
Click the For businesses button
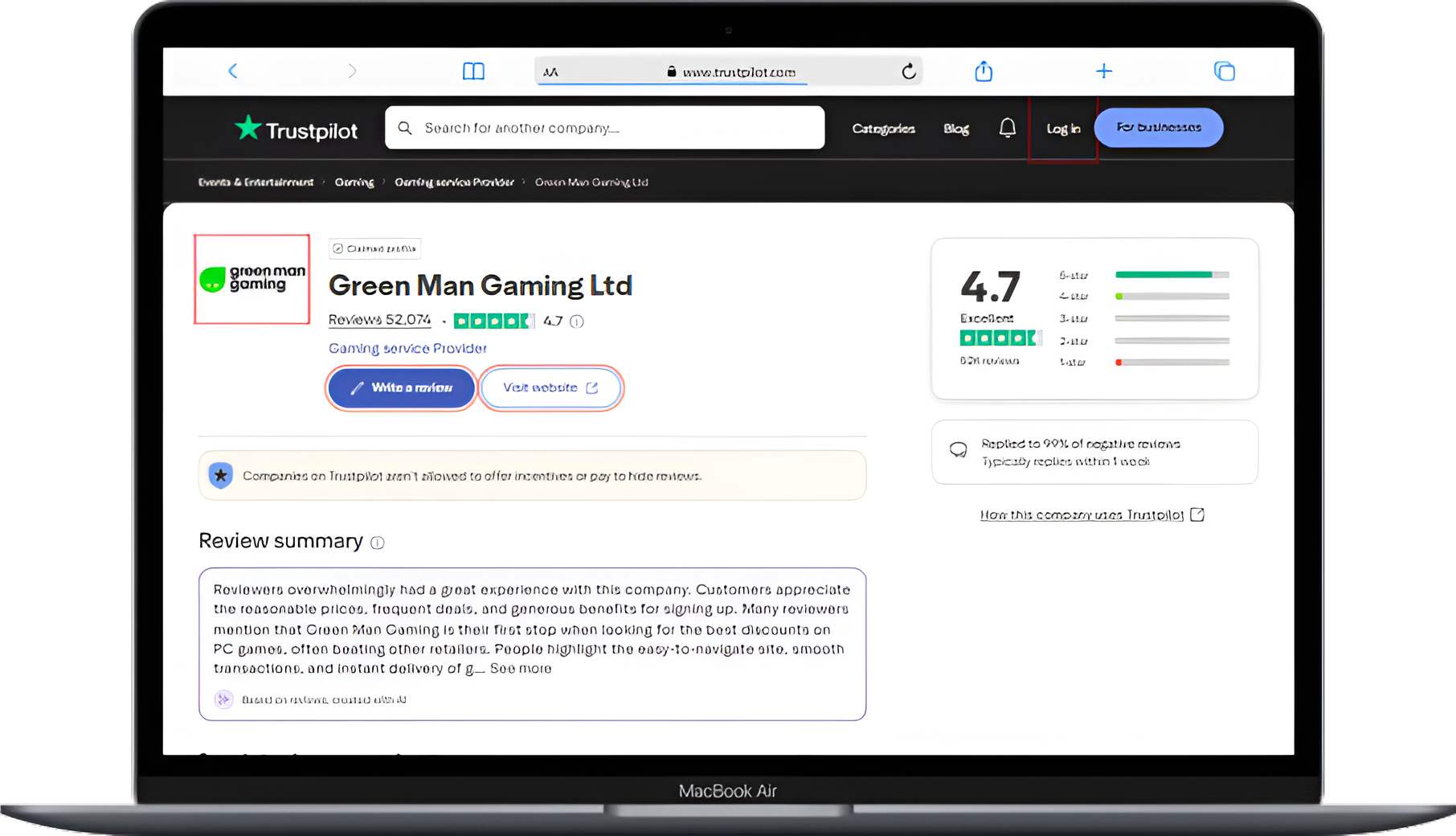pyautogui.click(x=1159, y=128)
